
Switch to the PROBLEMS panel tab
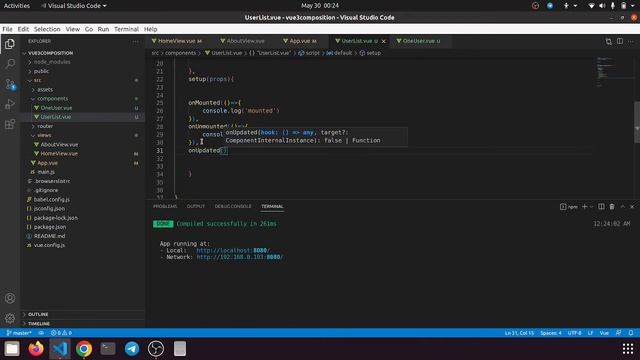pos(165,207)
